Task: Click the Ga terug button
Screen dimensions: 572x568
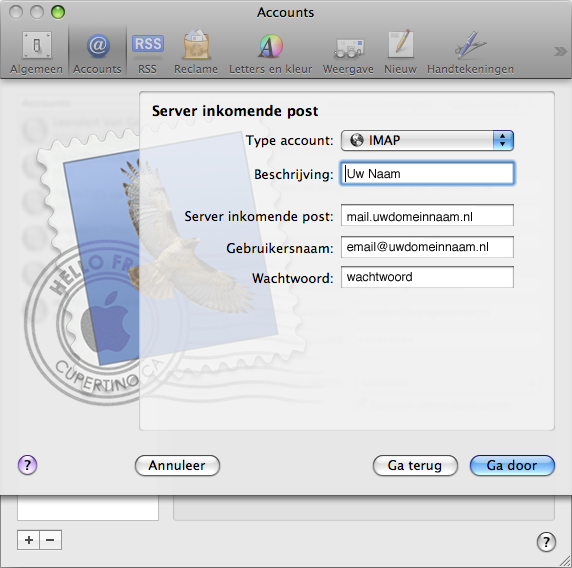Action: pyautogui.click(x=415, y=465)
